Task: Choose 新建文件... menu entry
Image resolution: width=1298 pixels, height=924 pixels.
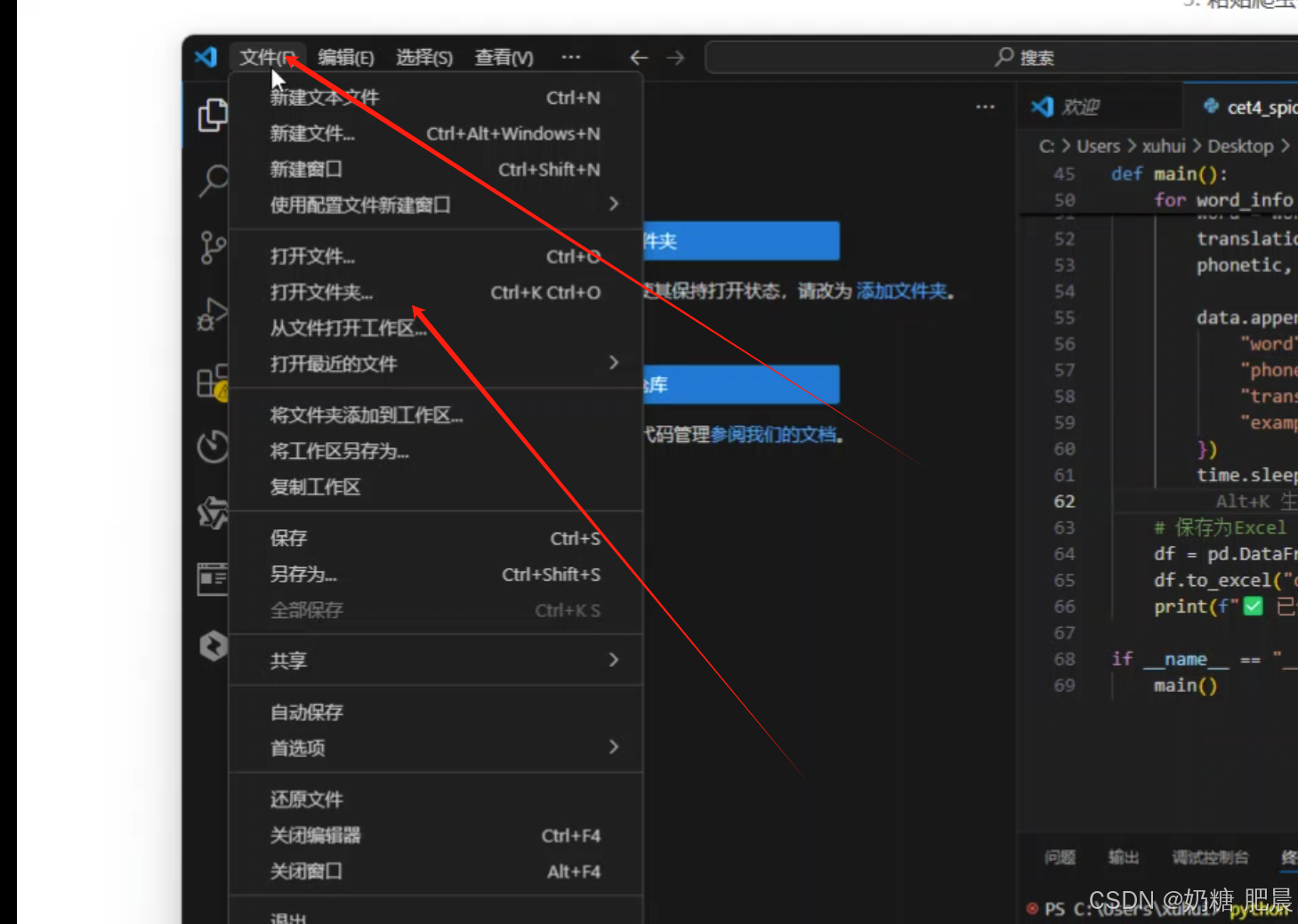Action: point(436,133)
